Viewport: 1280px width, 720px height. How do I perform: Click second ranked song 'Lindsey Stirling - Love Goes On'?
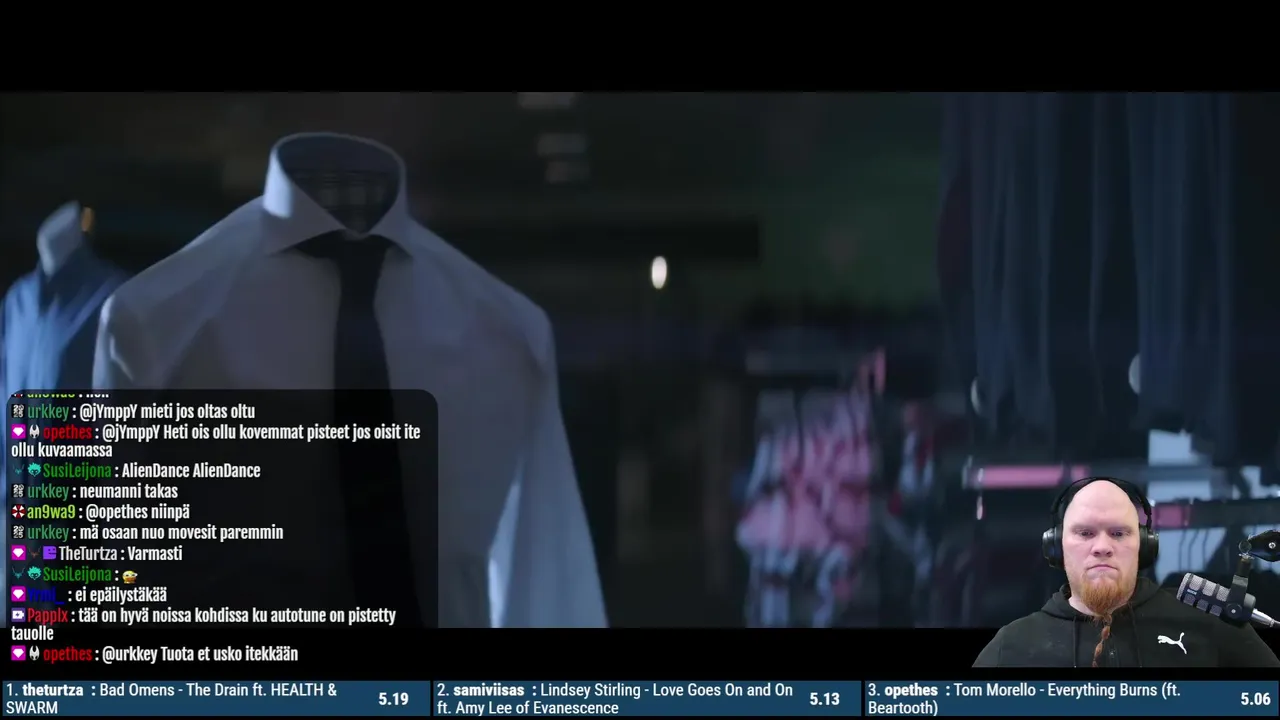pos(615,699)
